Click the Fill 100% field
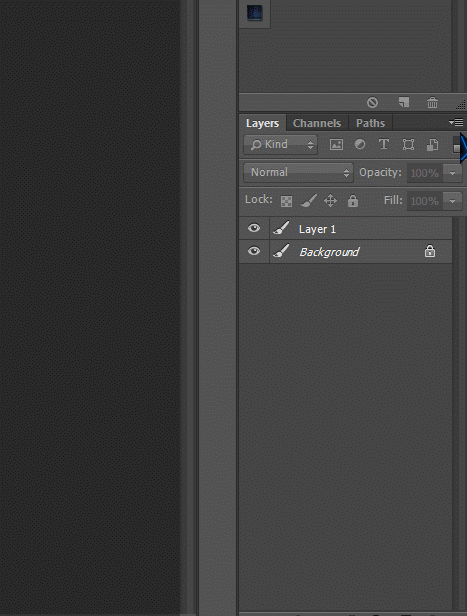 point(425,201)
